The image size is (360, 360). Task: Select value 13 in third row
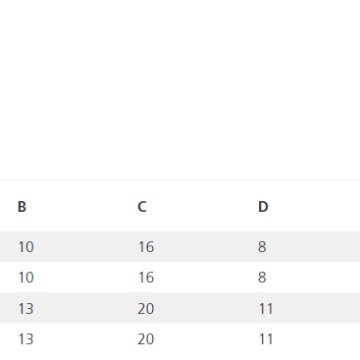(x=26, y=309)
